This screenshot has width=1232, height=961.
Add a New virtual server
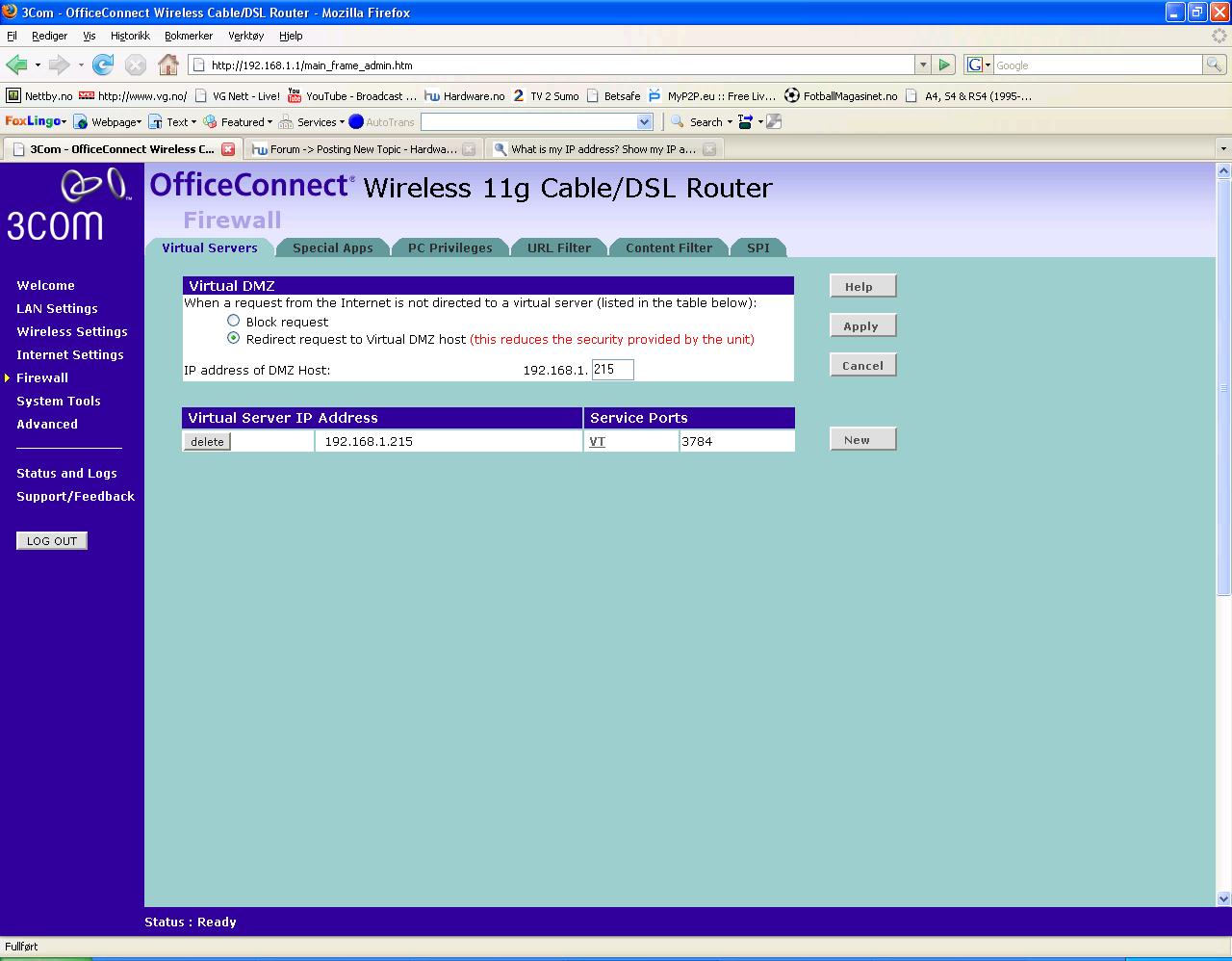[862, 439]
